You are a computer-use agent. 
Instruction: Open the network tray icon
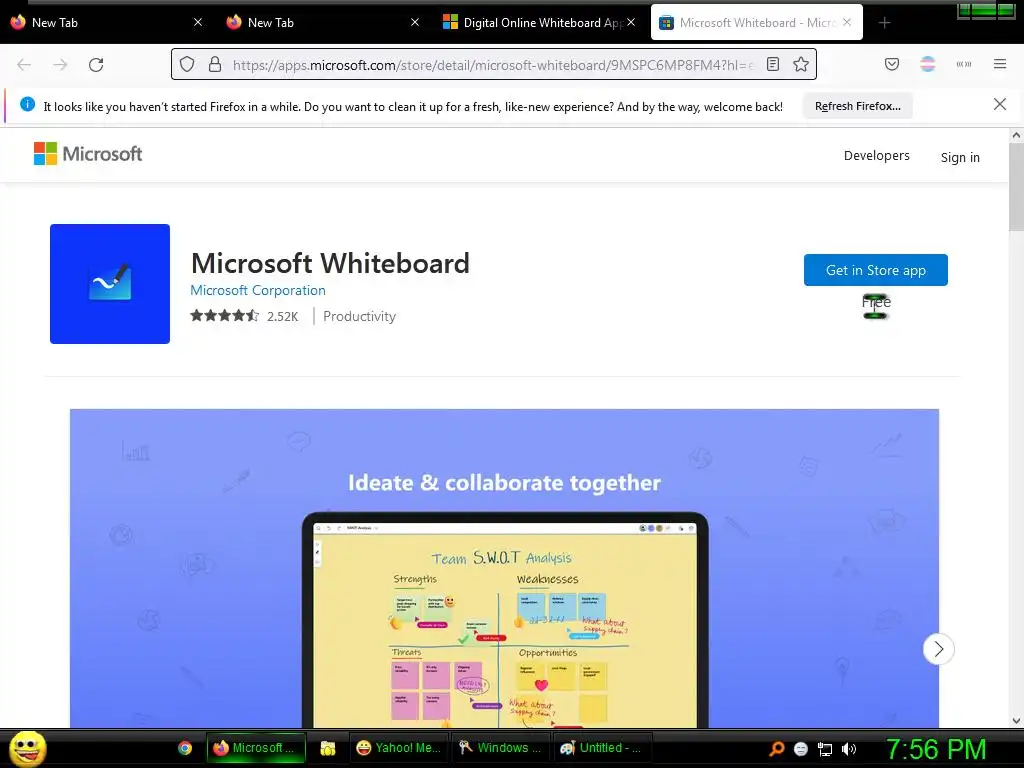coord(825,749)
